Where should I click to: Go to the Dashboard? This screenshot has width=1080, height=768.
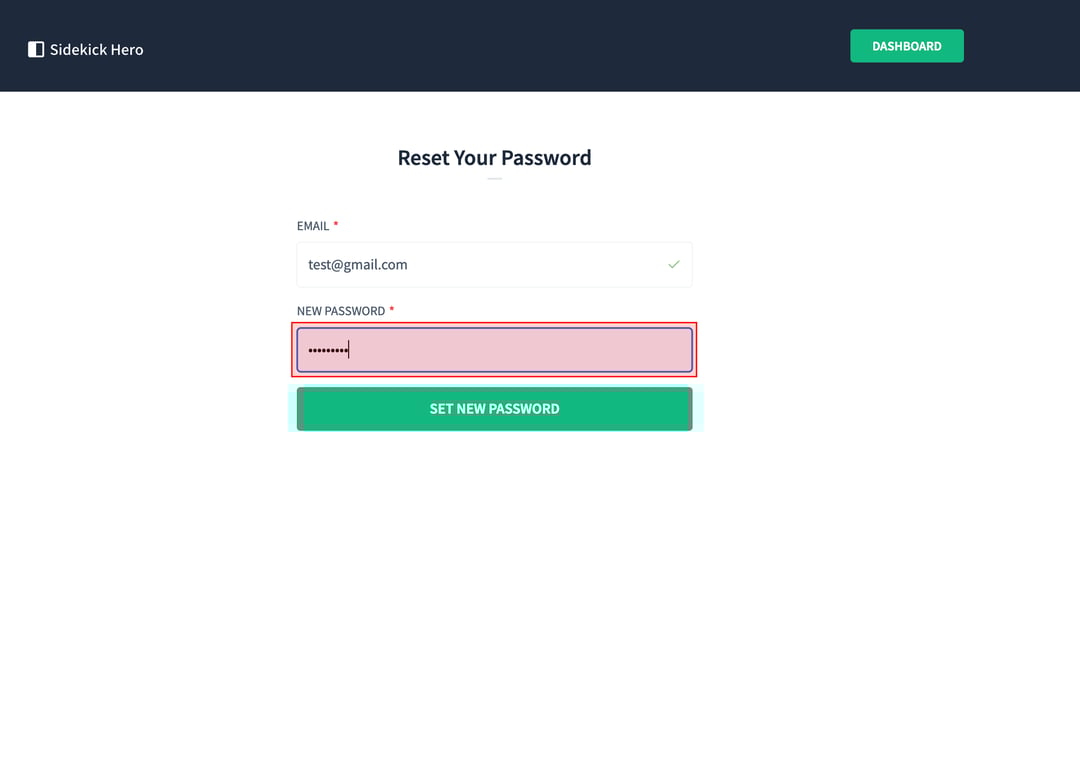(906, 46)
